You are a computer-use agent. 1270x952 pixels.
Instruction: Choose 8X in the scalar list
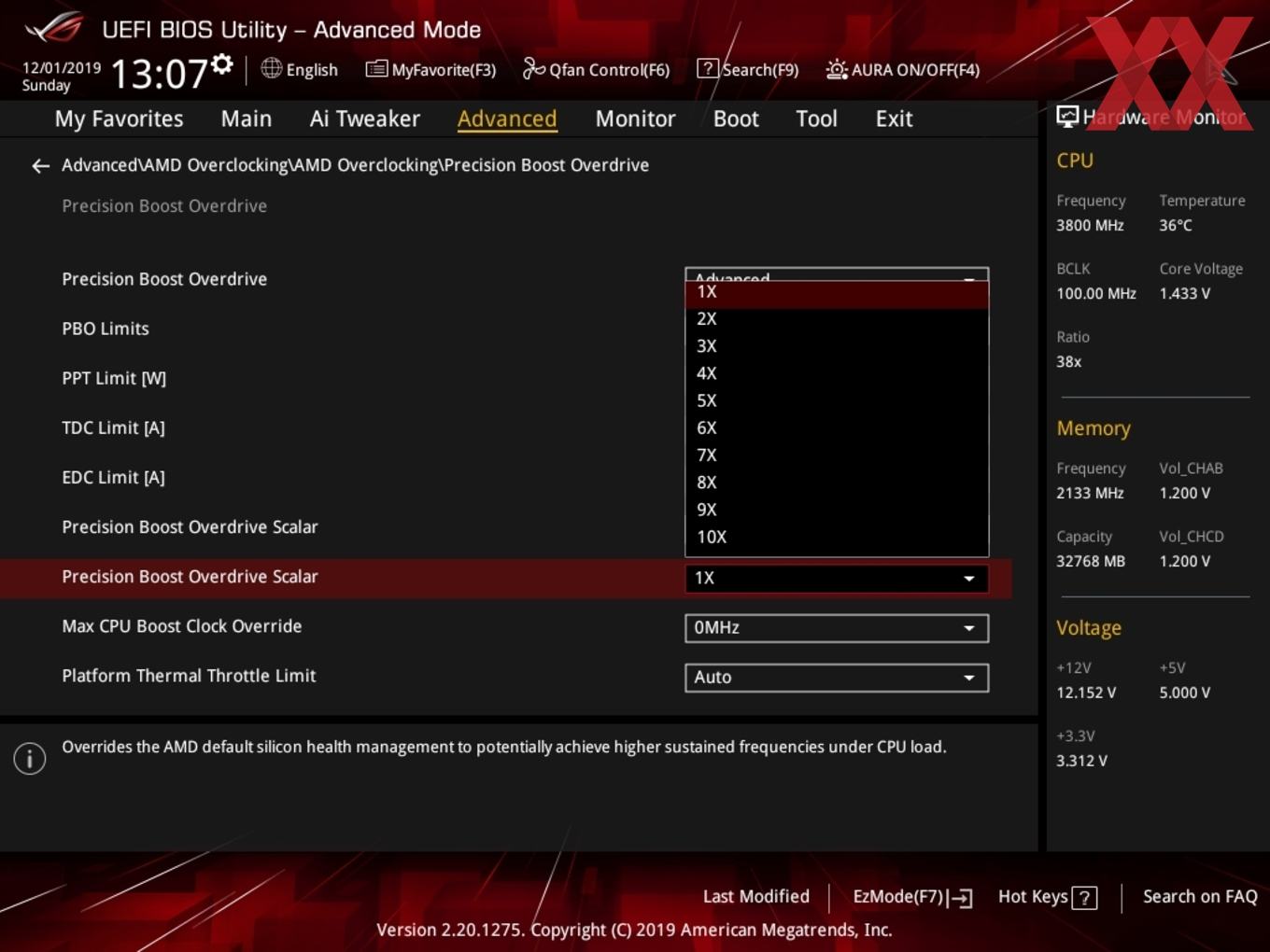[837, 483]
